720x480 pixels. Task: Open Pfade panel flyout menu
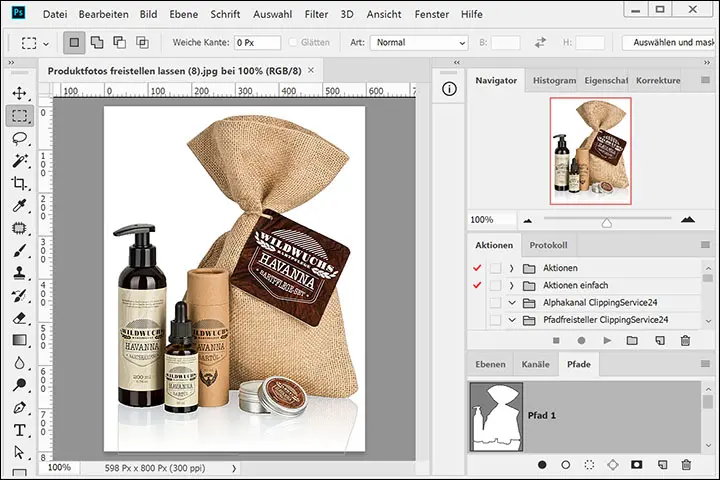click(x=705, y=364)
